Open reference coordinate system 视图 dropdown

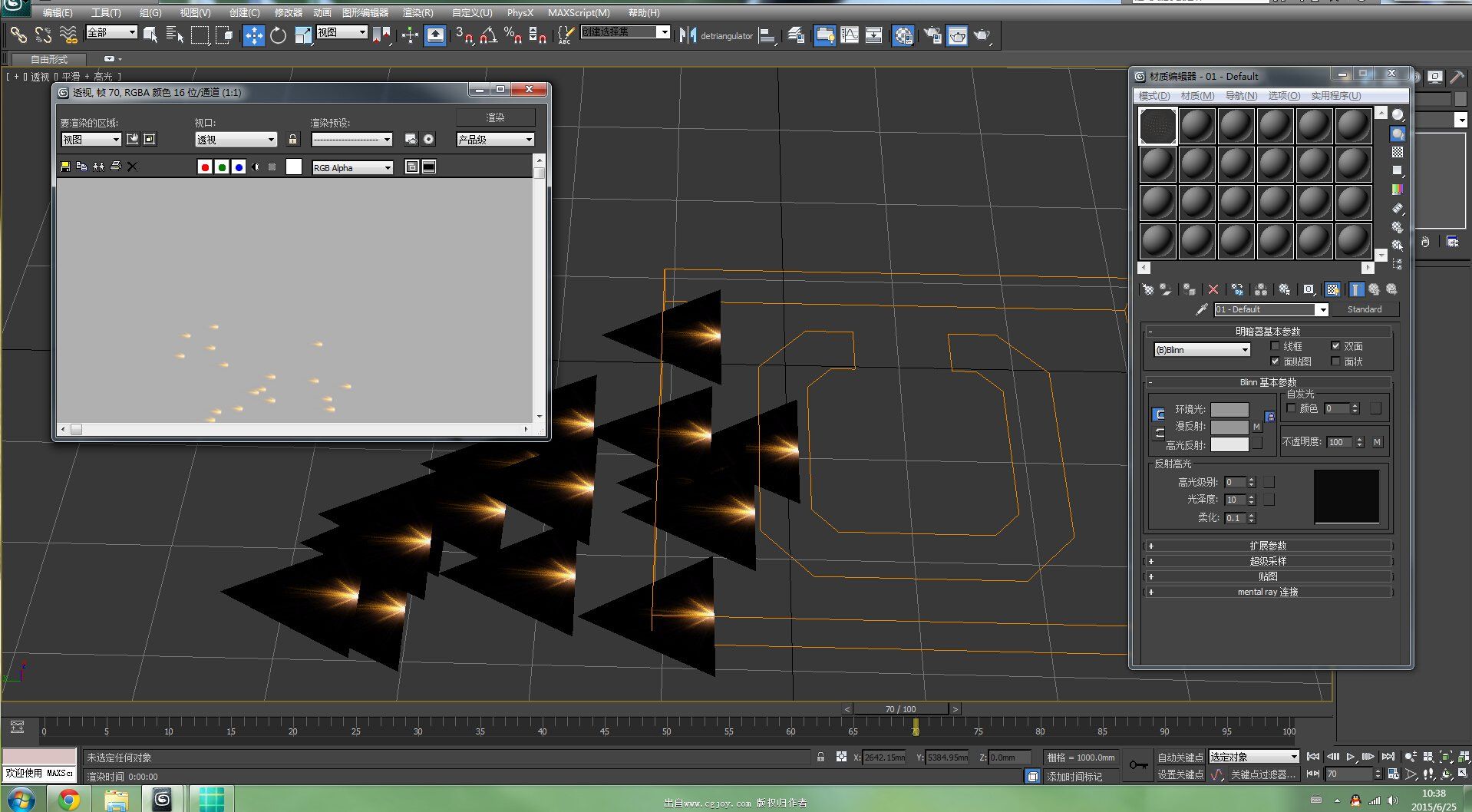342,32
